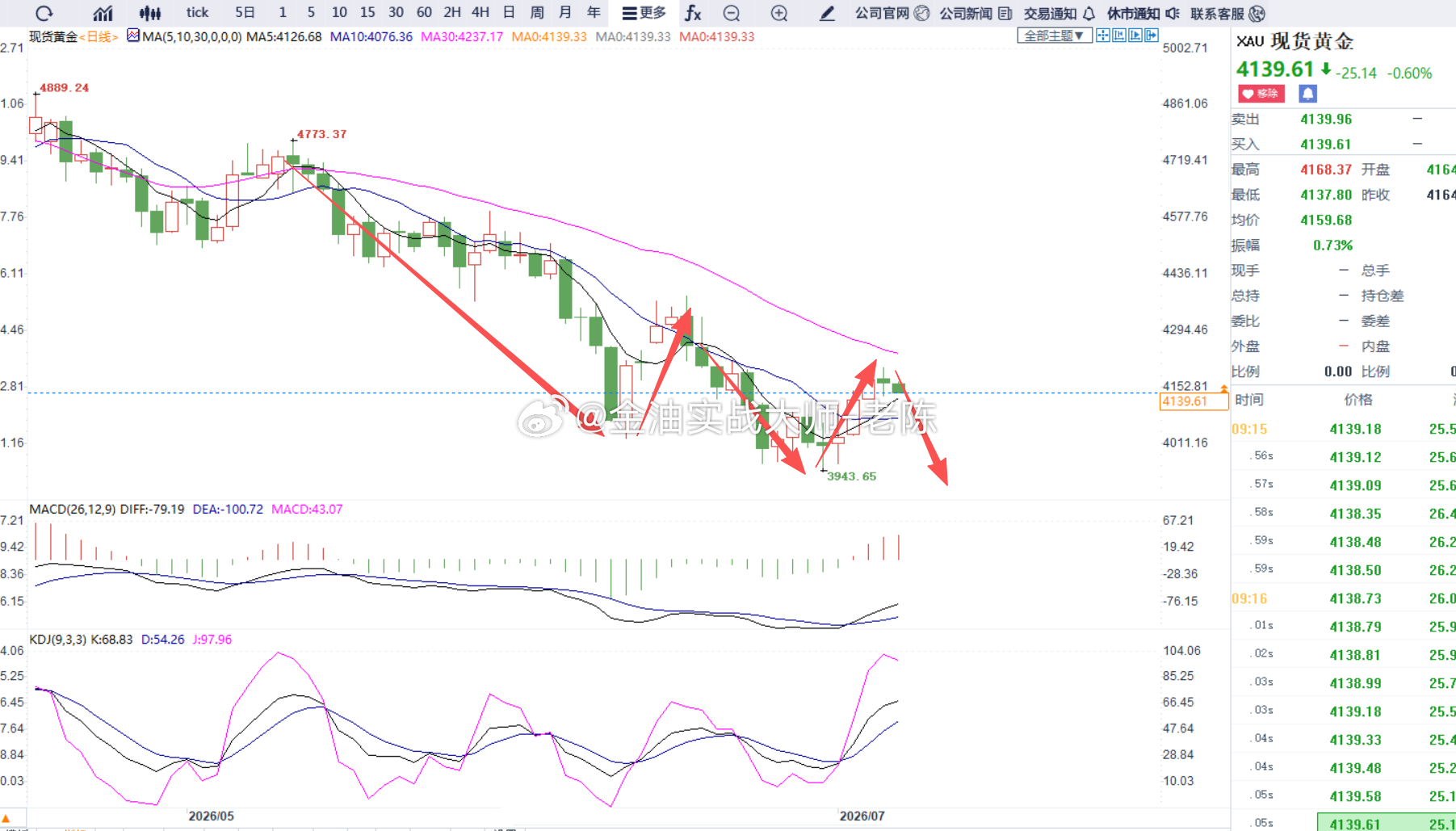The width and height of the screenshot is (1456, 831).
Task: Select the tick timeframe
Action: pos(197,13)
